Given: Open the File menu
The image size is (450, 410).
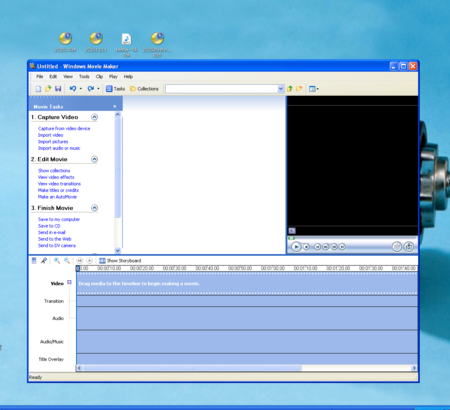Looking at the screenshot, I should [40, 76].
